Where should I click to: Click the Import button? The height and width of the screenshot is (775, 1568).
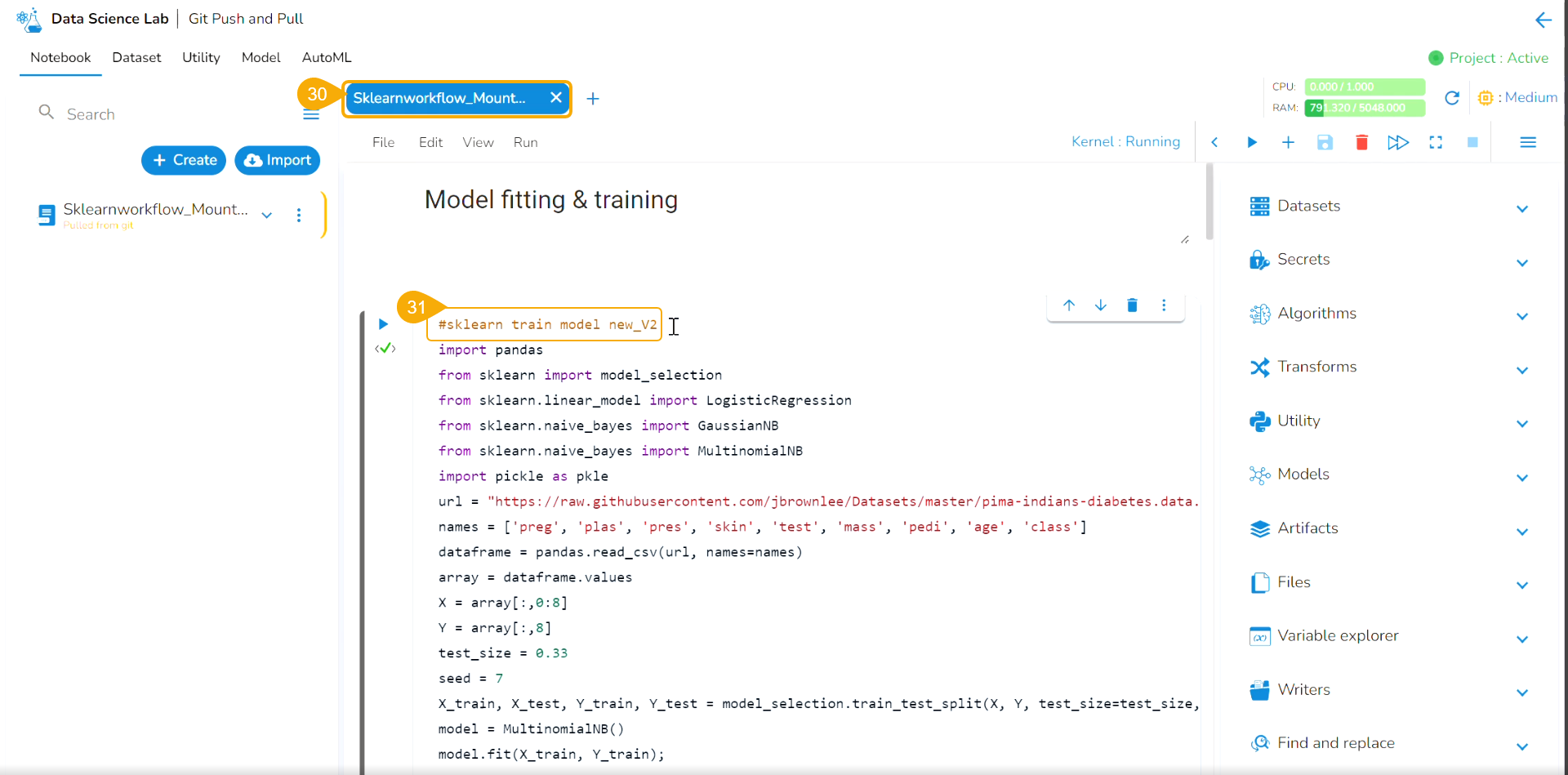(x=278, y=160)
